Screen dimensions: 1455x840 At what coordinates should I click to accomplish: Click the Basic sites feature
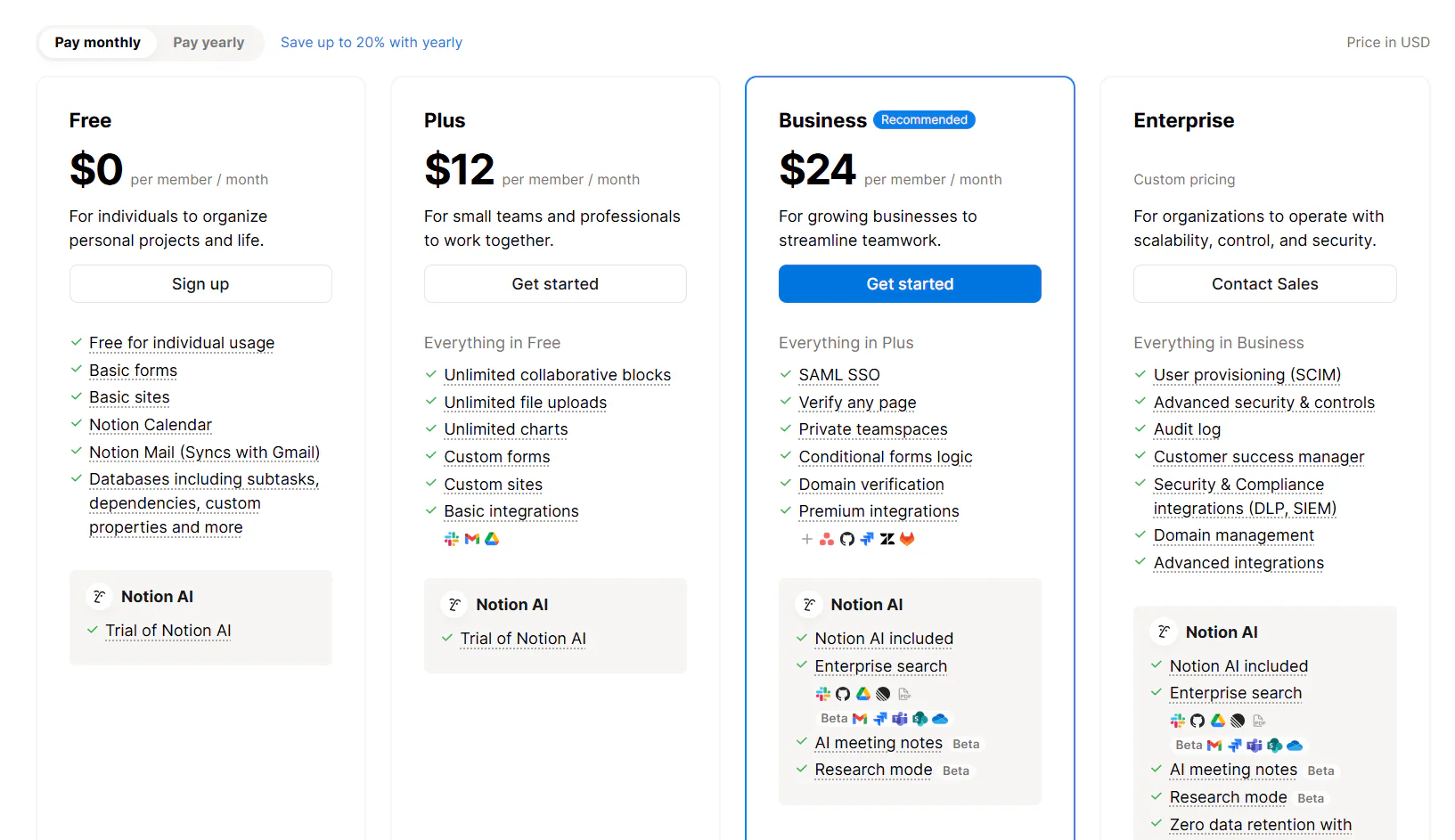129,397
